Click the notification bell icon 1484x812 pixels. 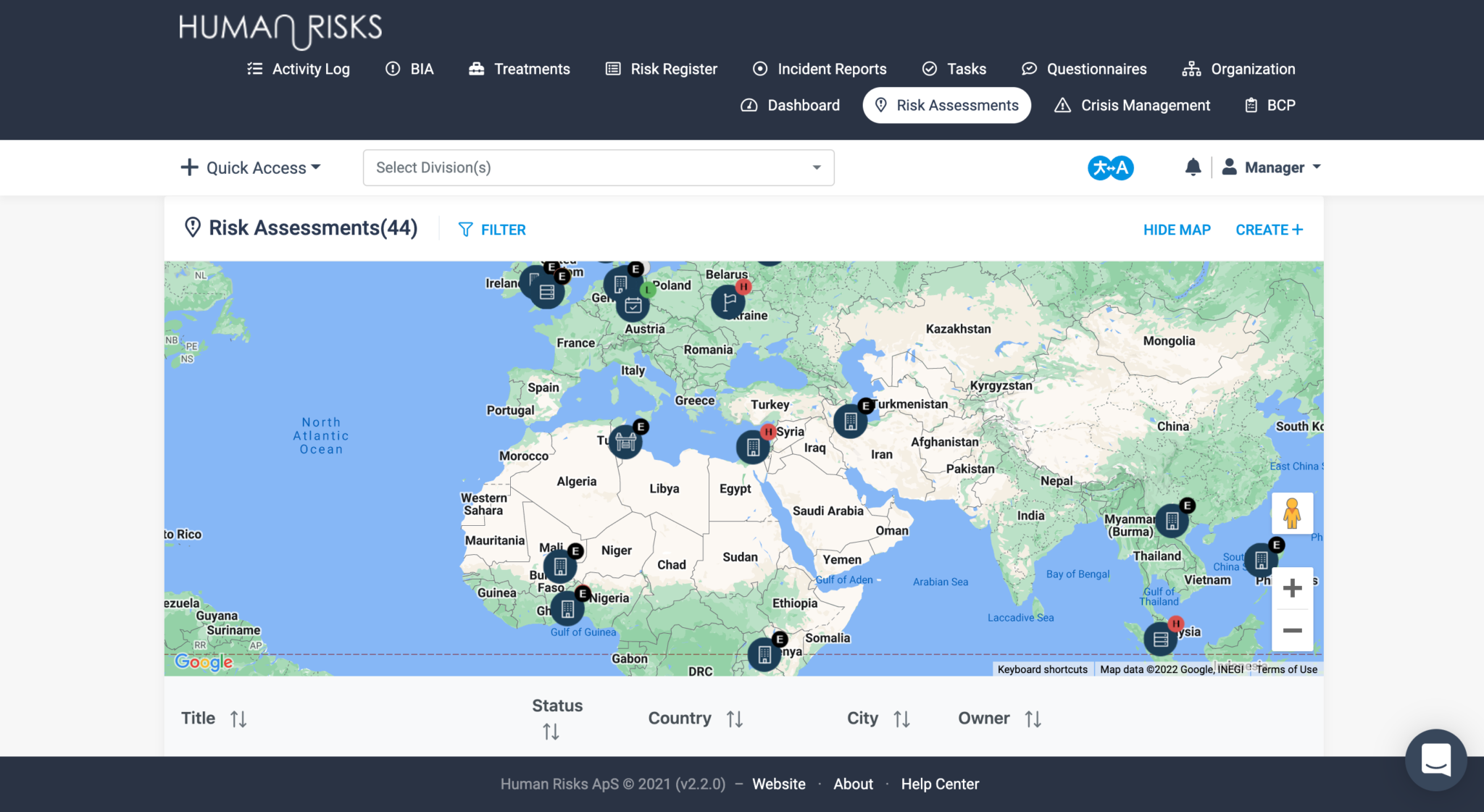(1193, 167)
